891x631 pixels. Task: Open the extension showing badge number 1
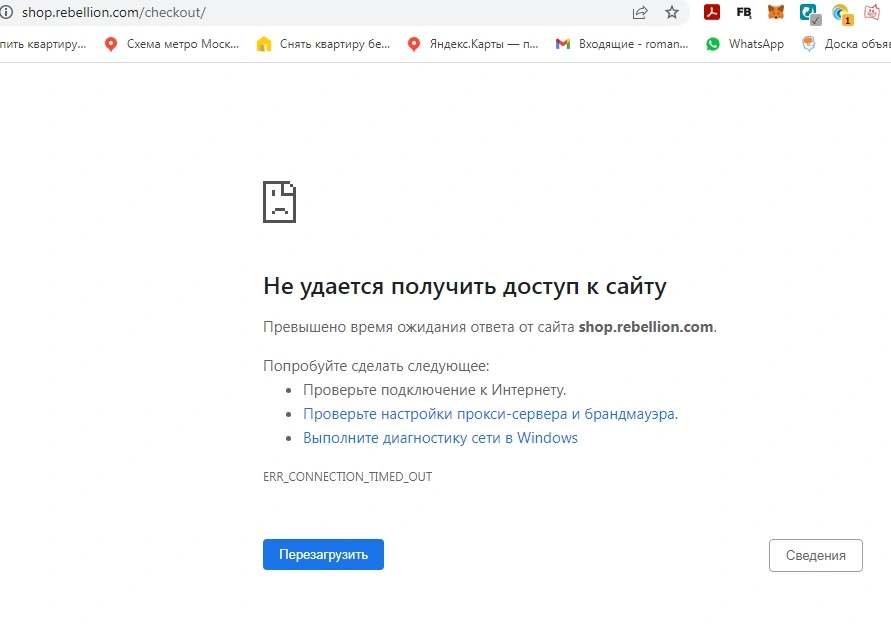(841, 13)
